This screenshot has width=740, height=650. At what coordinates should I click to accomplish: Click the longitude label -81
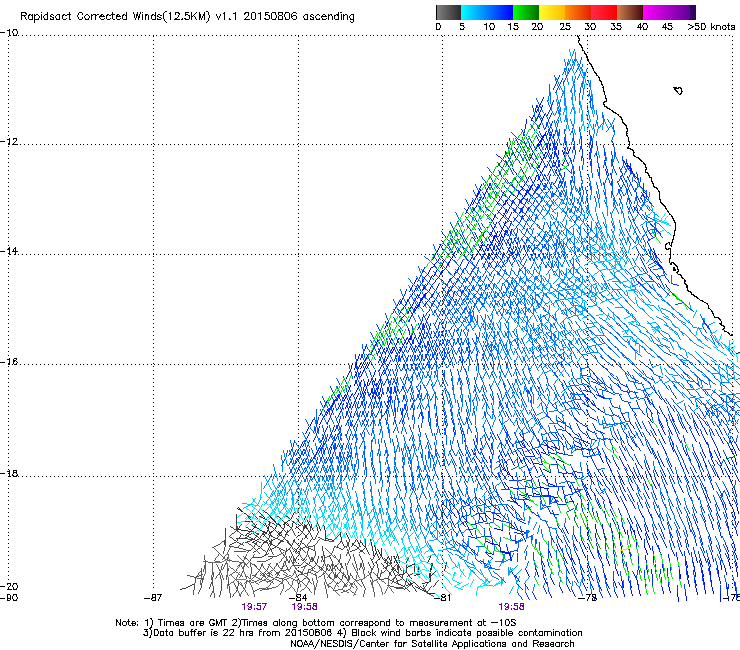point(442,598)
